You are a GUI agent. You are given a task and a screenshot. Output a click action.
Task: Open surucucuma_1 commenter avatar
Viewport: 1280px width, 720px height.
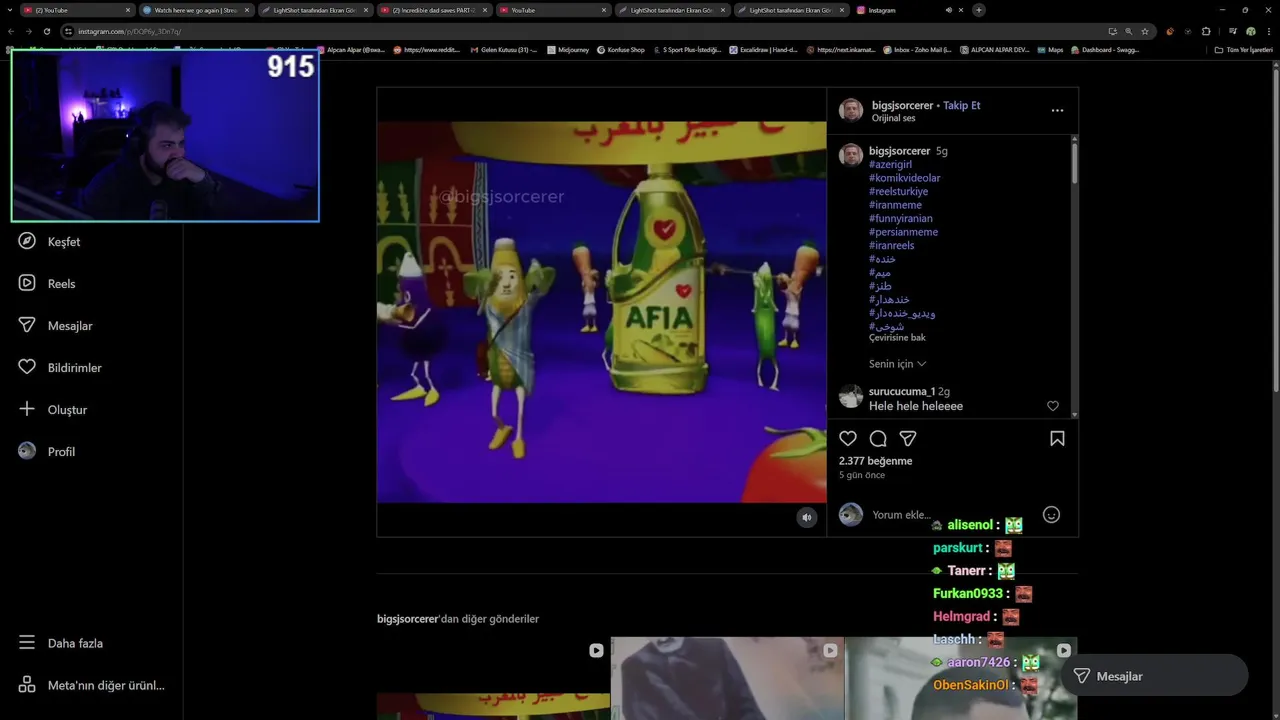(851, 397)
